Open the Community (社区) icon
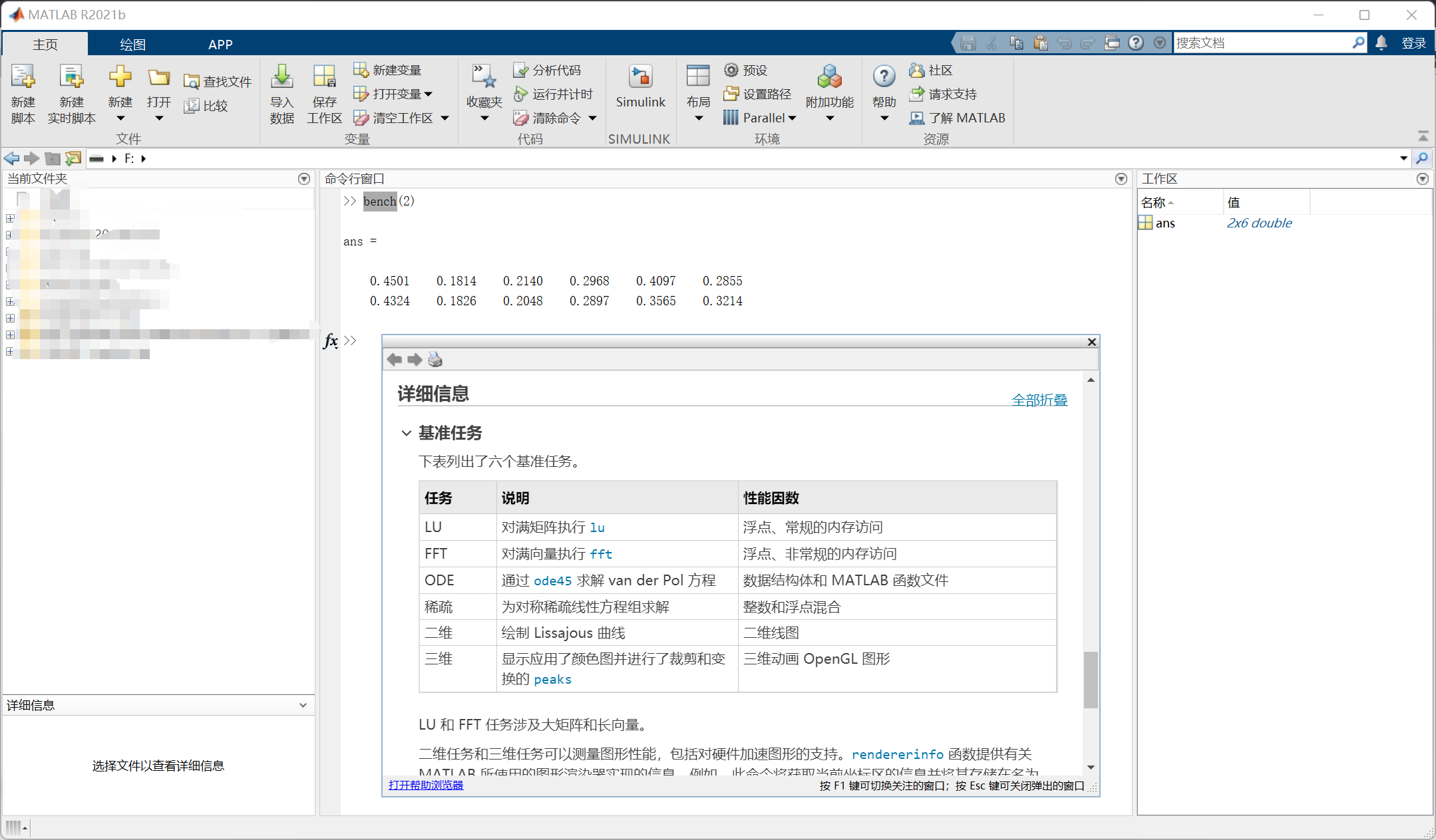The width and height of the screenshot is (1436, 840). (x=917, y=70)
